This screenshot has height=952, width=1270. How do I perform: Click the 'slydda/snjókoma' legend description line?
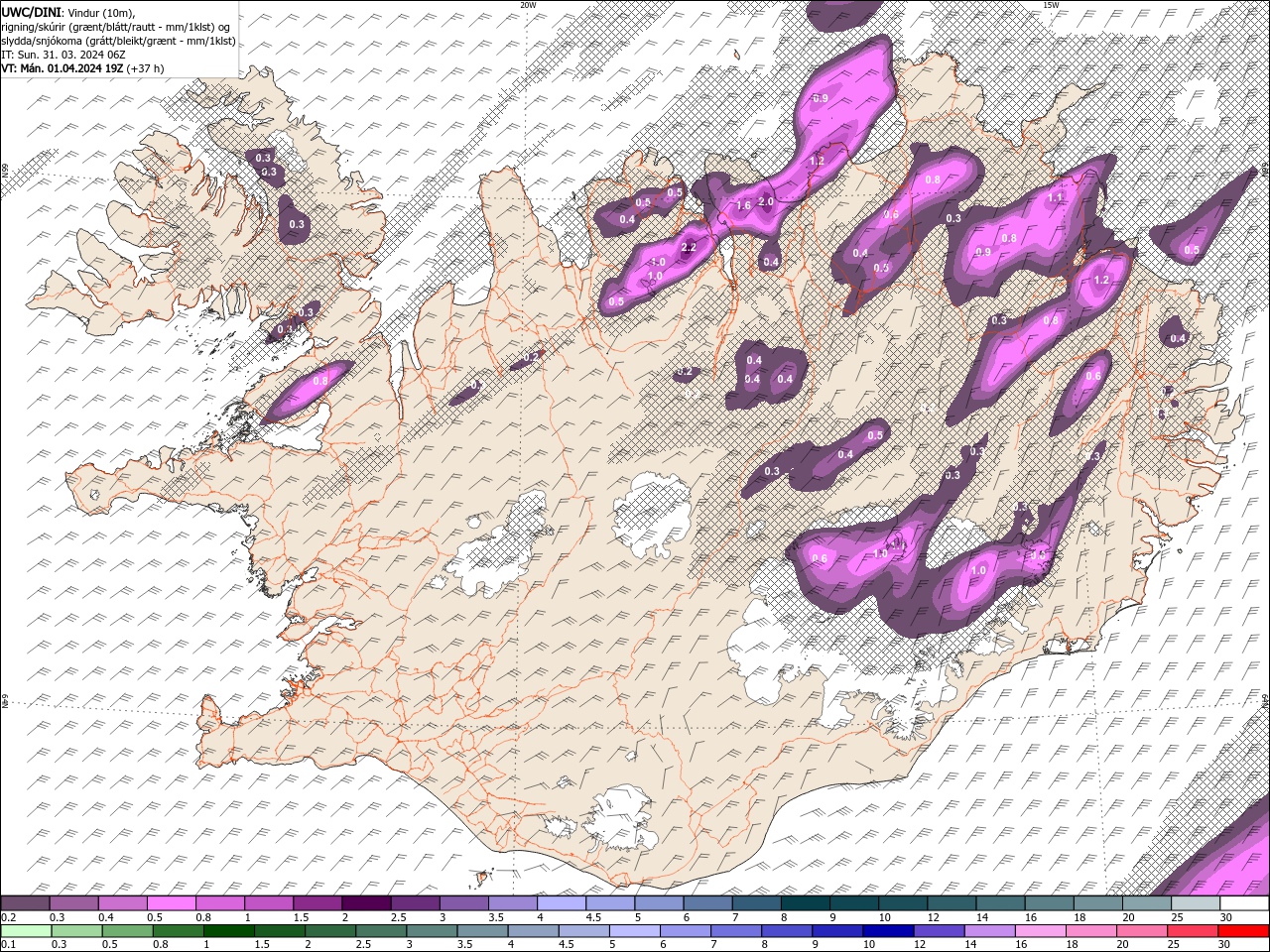[x=117, y=41]
